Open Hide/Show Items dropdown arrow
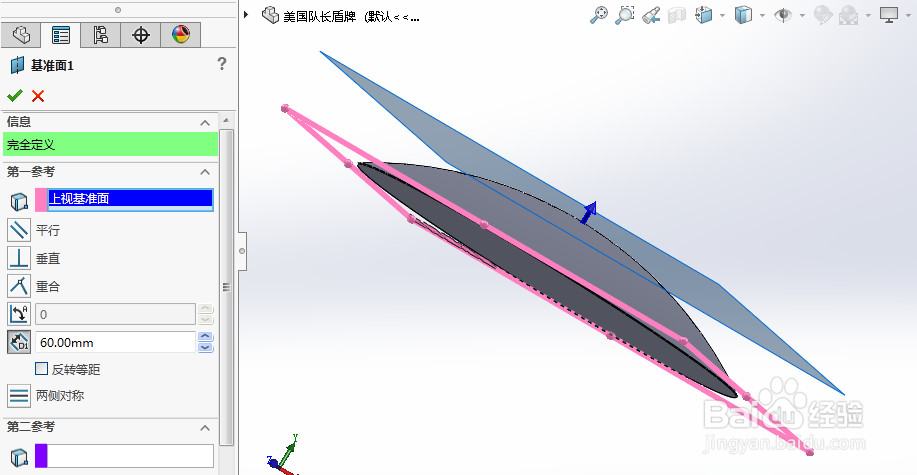 pyautogui.click(x=802, y=16)
